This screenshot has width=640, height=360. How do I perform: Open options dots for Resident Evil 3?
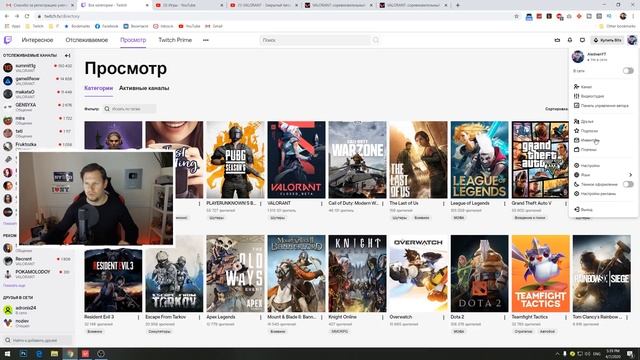click(138, 317)
